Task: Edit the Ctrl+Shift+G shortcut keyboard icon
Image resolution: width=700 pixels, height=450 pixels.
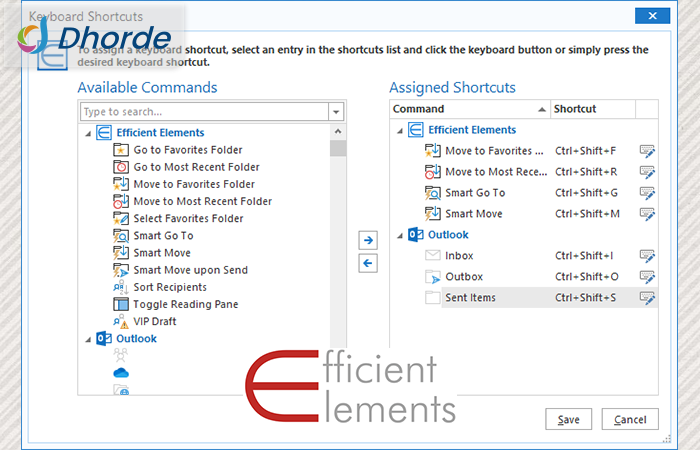Action: [647, 193]
